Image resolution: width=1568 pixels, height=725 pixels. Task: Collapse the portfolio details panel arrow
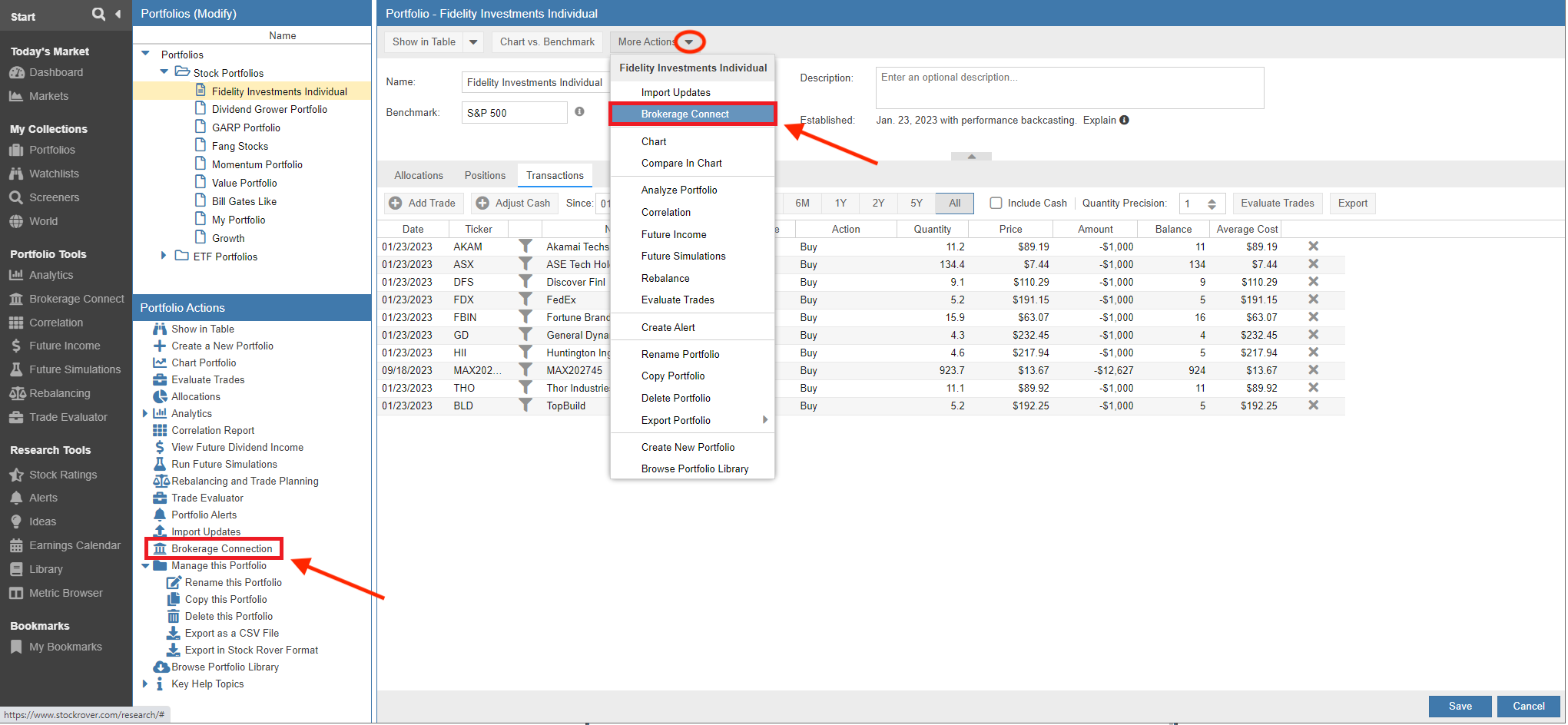[x=971, y=156]
